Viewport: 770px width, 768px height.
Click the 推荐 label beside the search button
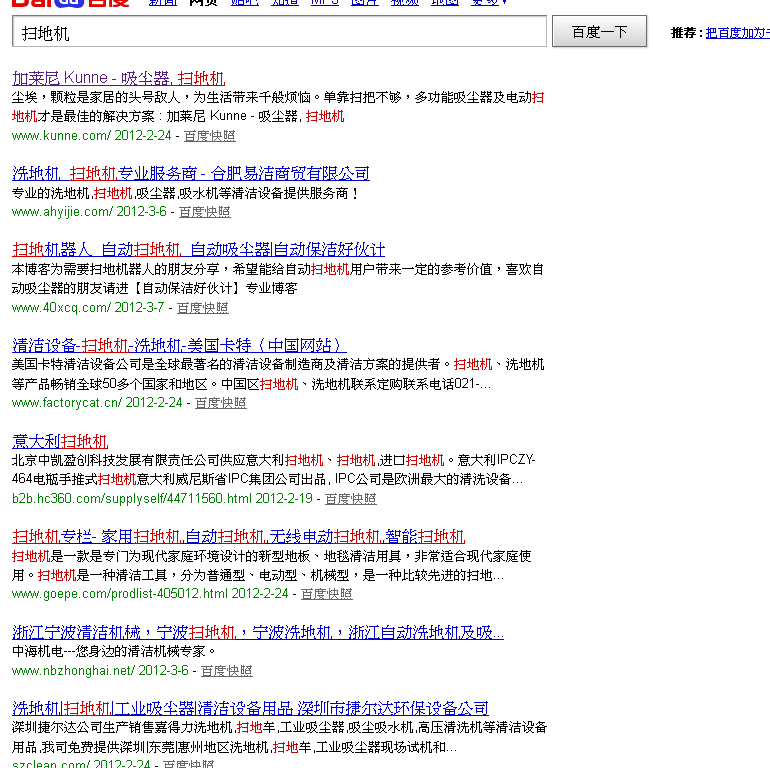pos(687,33)
